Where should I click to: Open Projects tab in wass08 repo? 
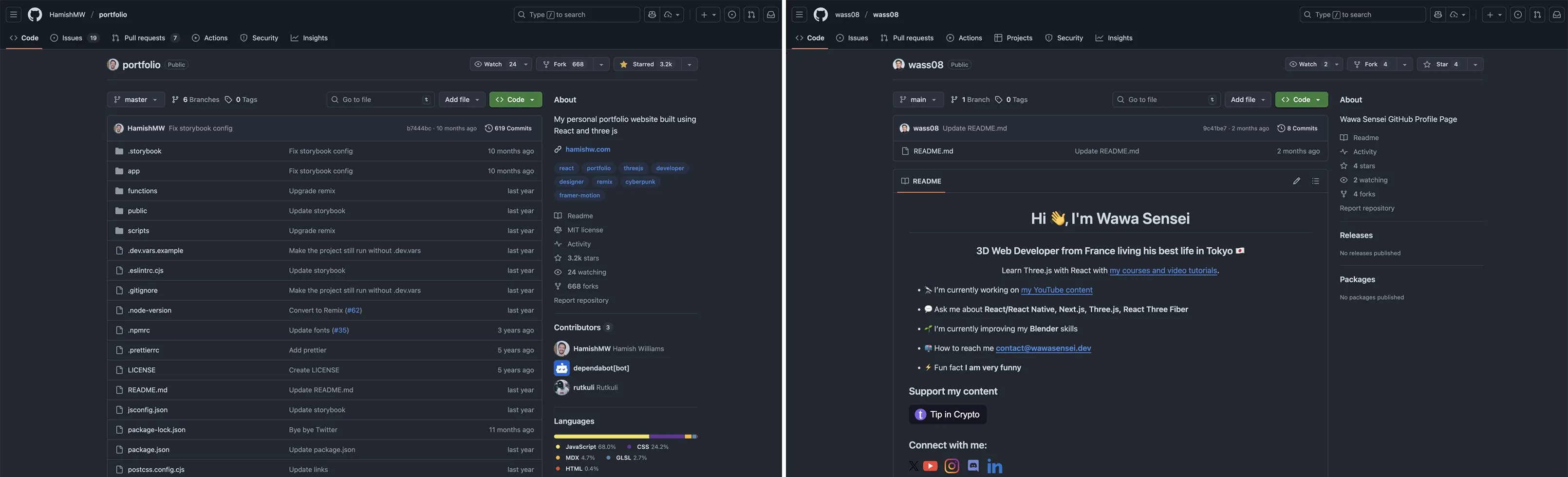coord(1013,38)
